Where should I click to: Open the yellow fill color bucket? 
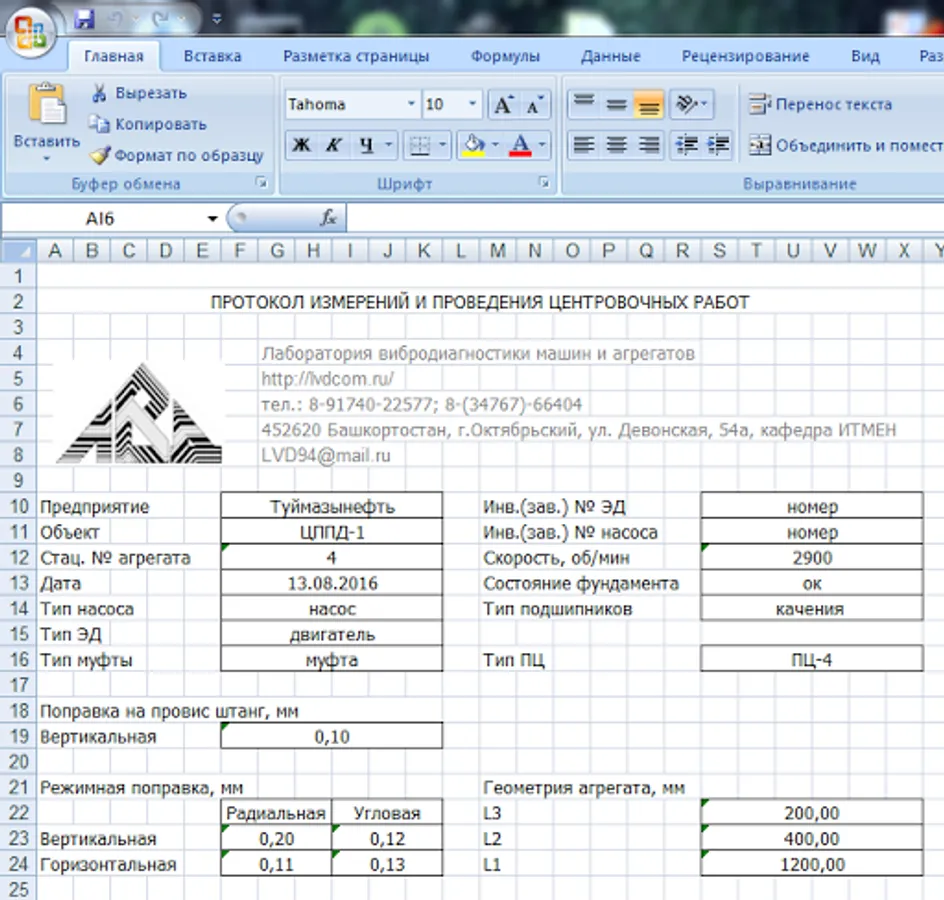click(473, 146)
